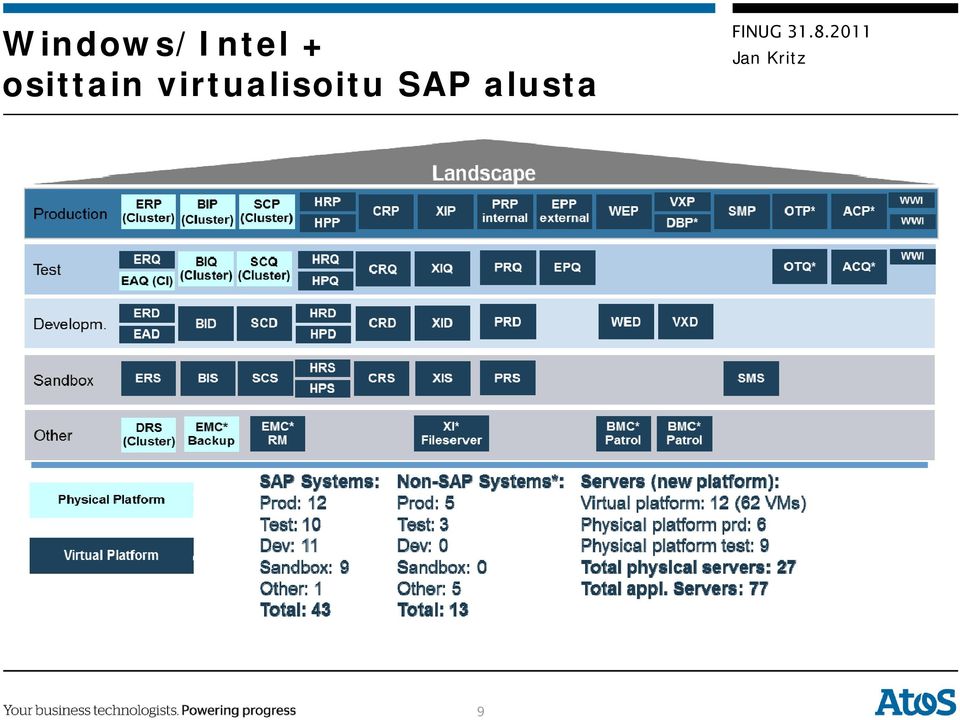Select the DBP* box
This screenshot has width=960, height=720.
[682, 223]
